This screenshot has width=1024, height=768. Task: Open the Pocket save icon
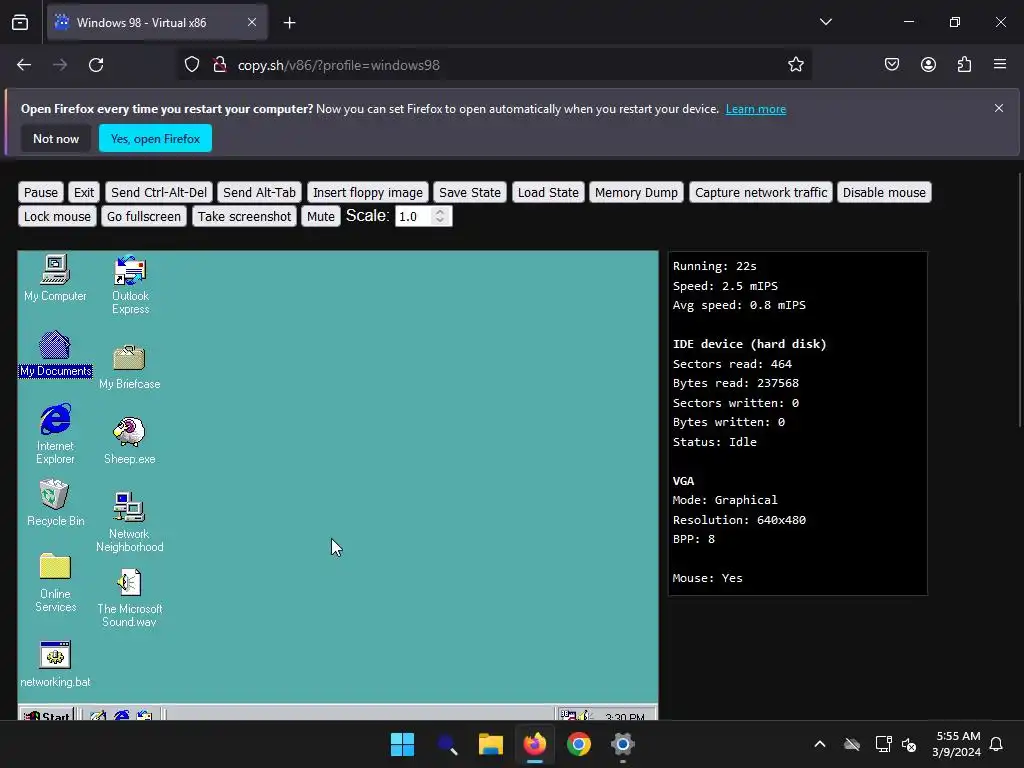pyautogui.click(x=892, y=65)
